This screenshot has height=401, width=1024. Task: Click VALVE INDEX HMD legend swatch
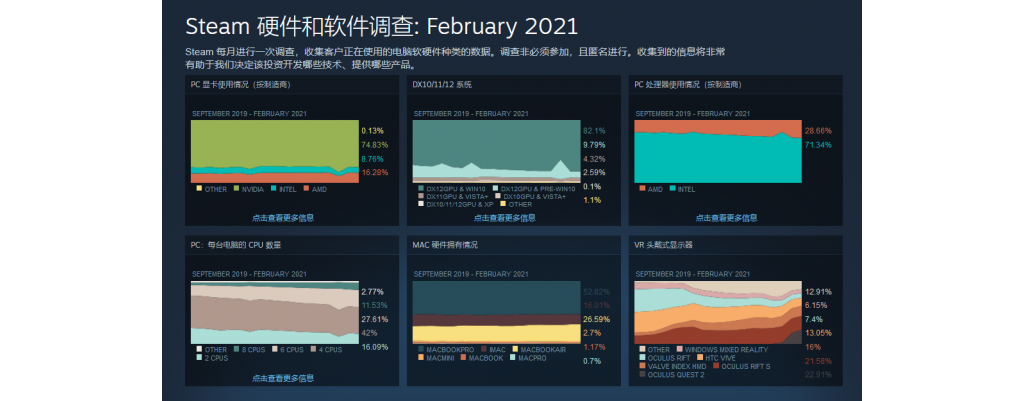[x=642, y=366]
